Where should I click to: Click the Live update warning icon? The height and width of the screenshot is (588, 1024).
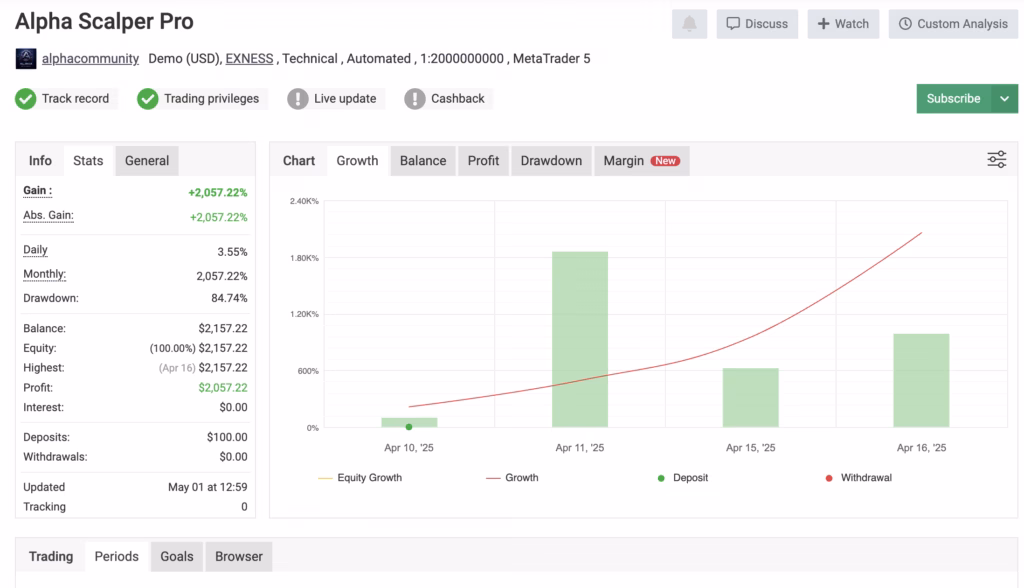[x=298, y=99]
